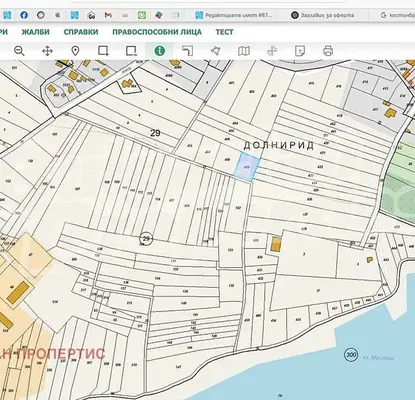Click the highlighted blue parcel on map
The height and width of the screenshot is (400, 415).
[247, 166]
